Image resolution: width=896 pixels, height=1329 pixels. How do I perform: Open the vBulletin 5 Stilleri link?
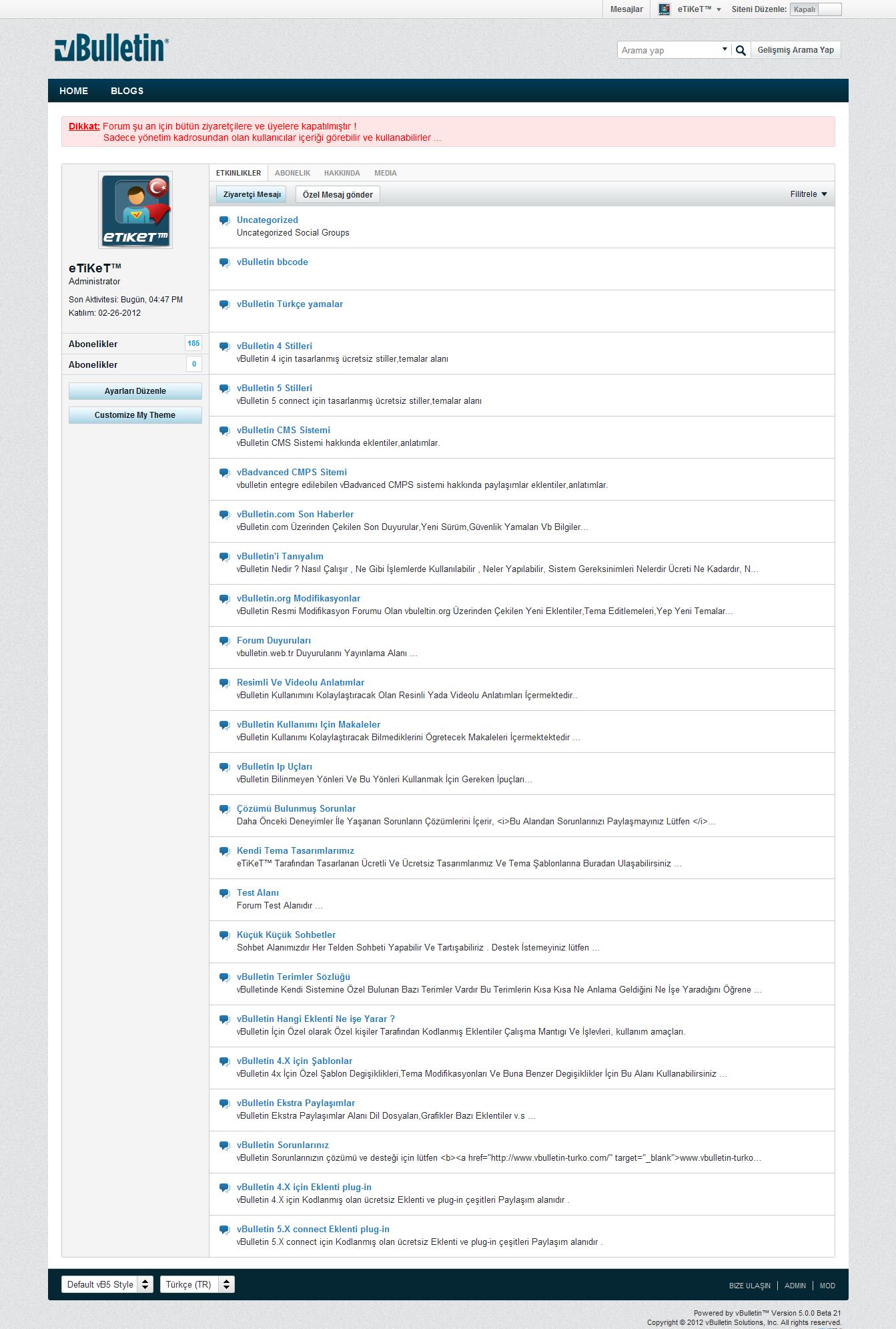[274, 388]
